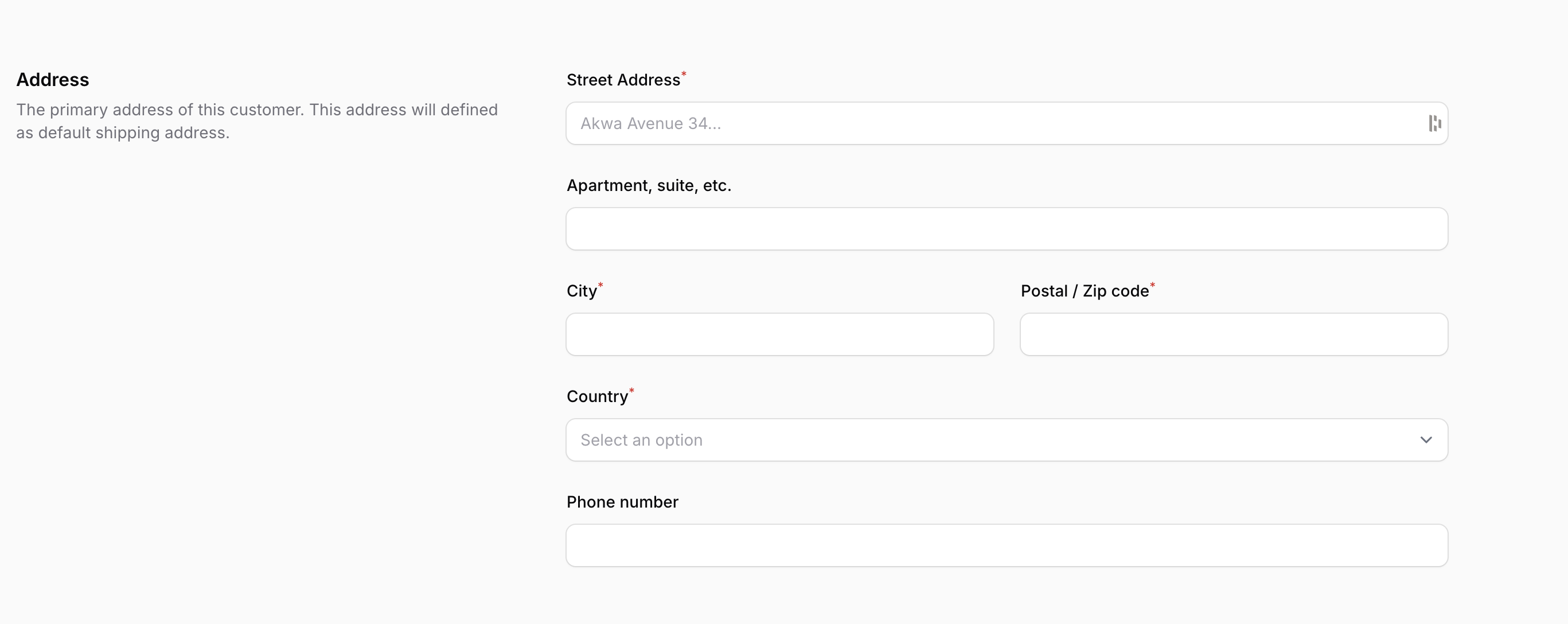Click the Dashlane autofill icon in Street Address

[x=1434, y=123]
